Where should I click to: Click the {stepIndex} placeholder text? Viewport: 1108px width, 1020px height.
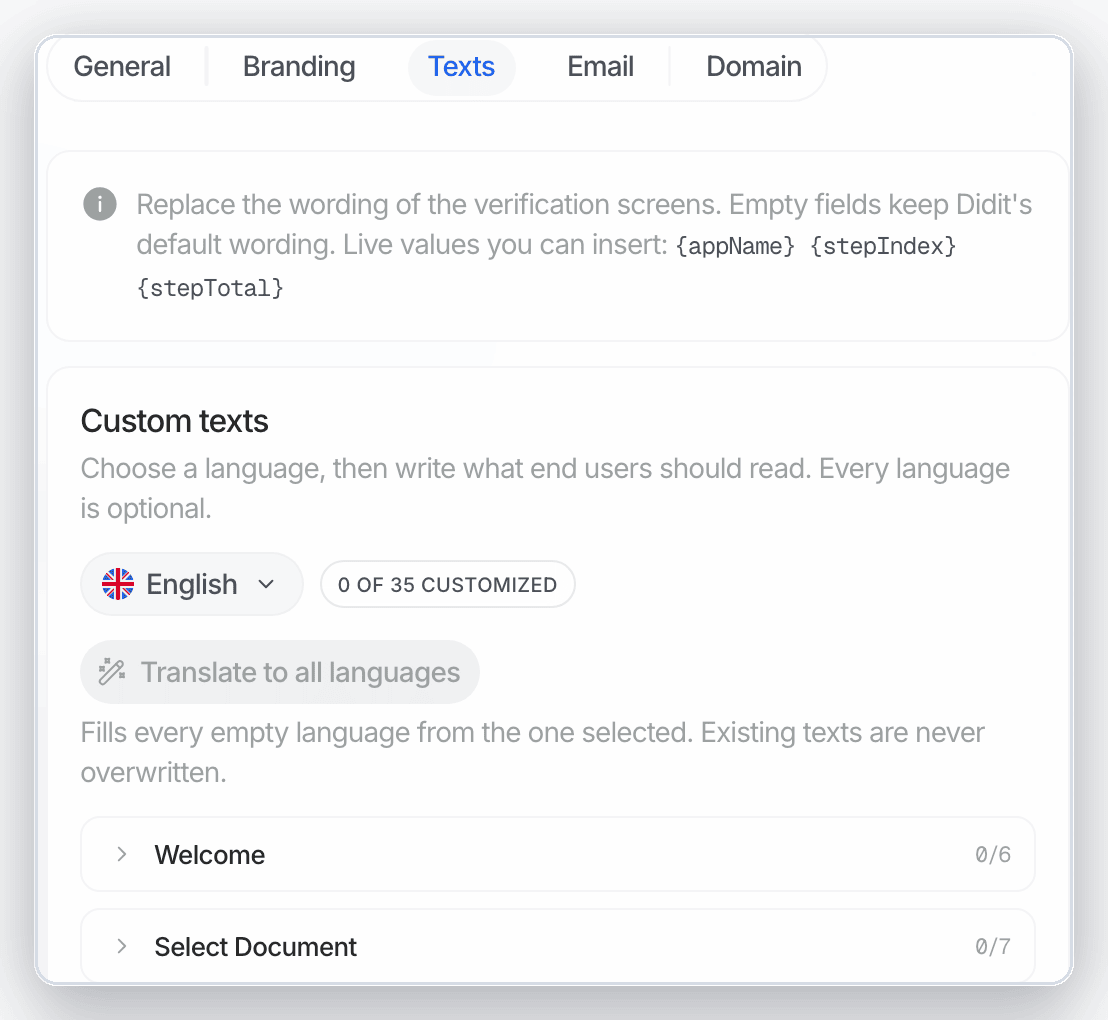click(x=883, y=246)
